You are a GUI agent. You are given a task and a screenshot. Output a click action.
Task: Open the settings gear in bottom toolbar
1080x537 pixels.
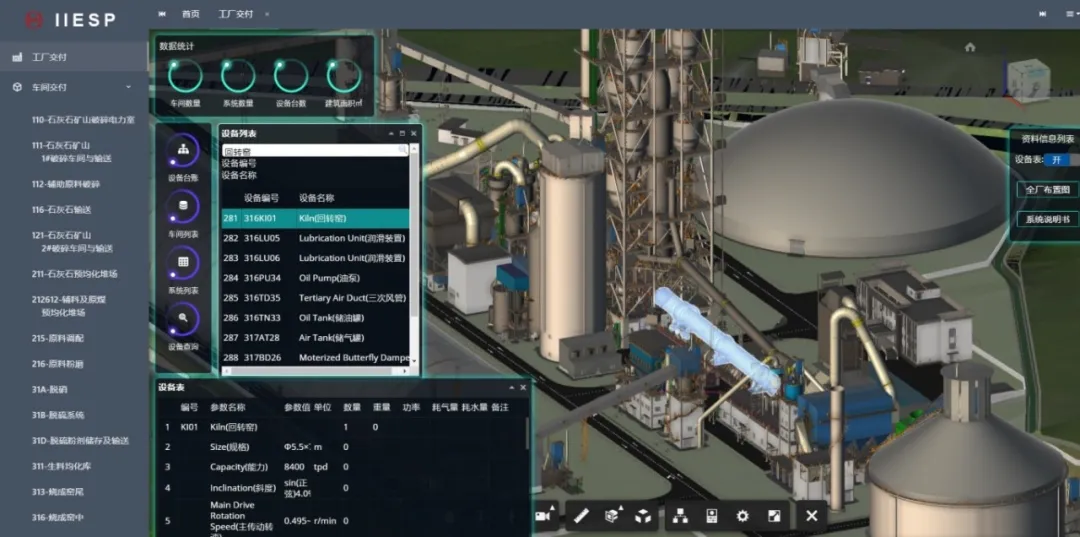(x=742, y=516)
